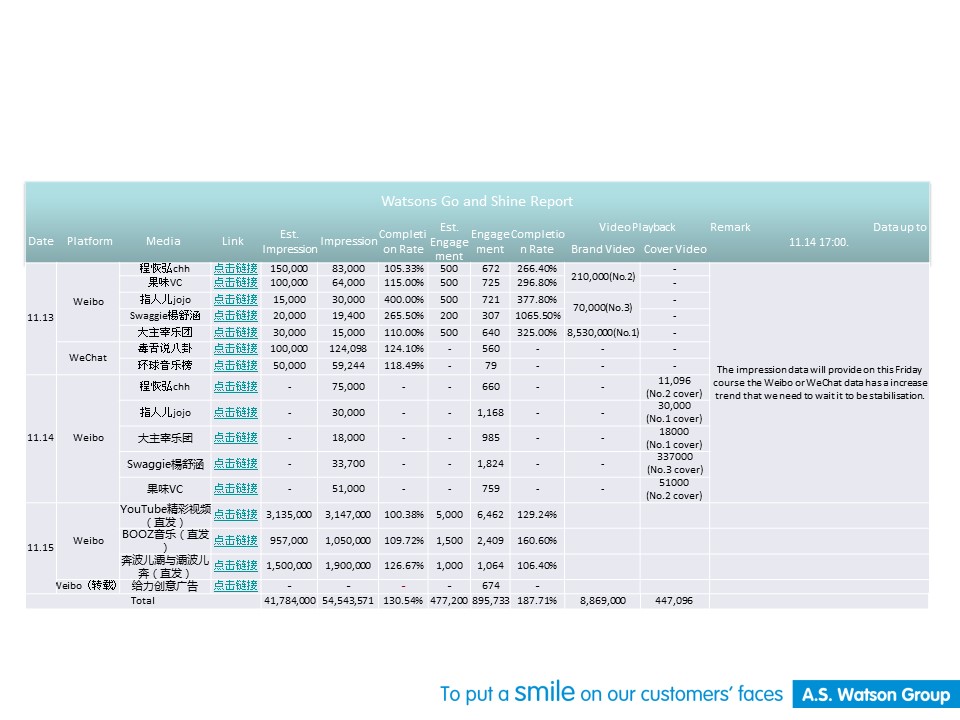960x720 pixels.
Task: Select the Watsons Go and Shine Report title
Action: point(477,201)
